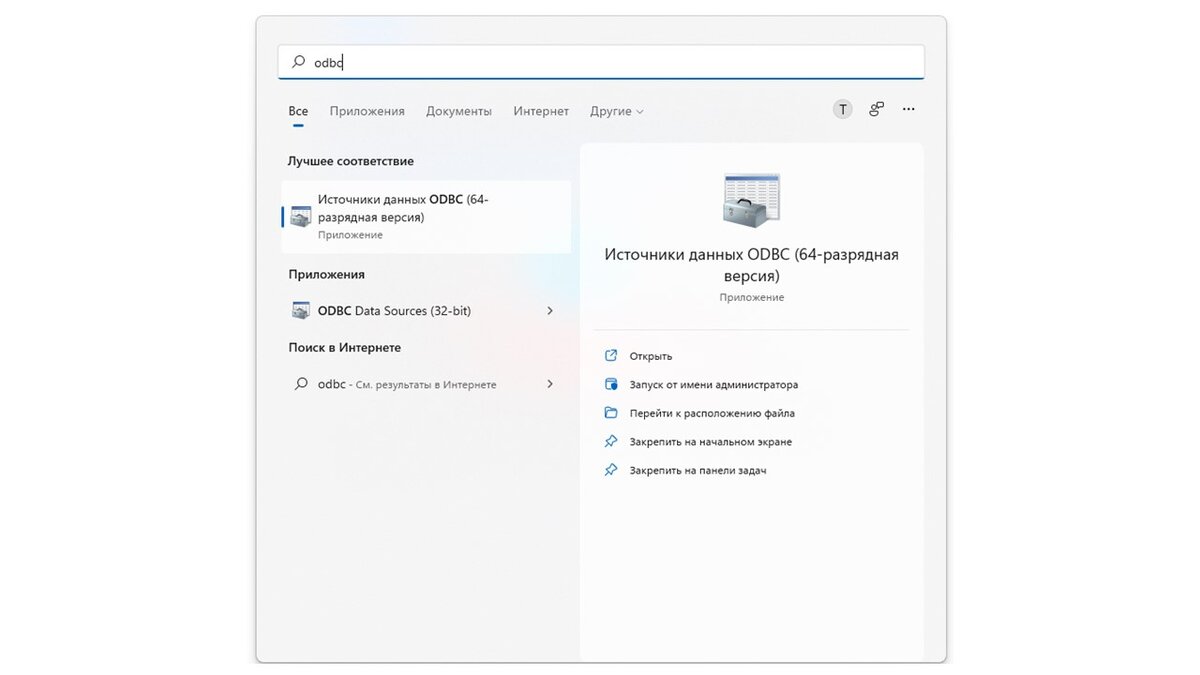The image size is (1200, 675).
Task: Click Открыть action
Action: coord(650,356)
